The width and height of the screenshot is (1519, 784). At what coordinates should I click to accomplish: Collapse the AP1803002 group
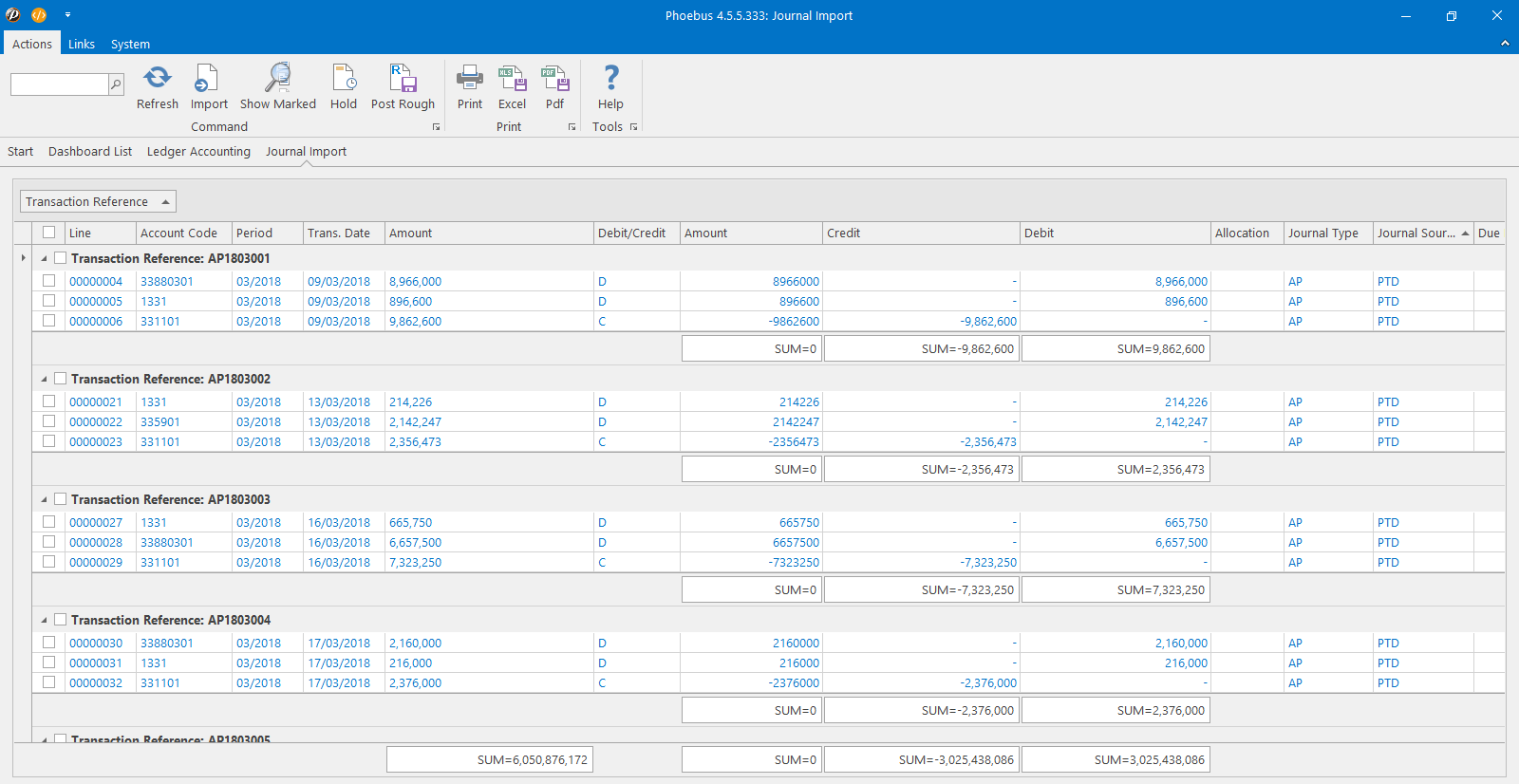pyautogui.click(x=44, y=379)
